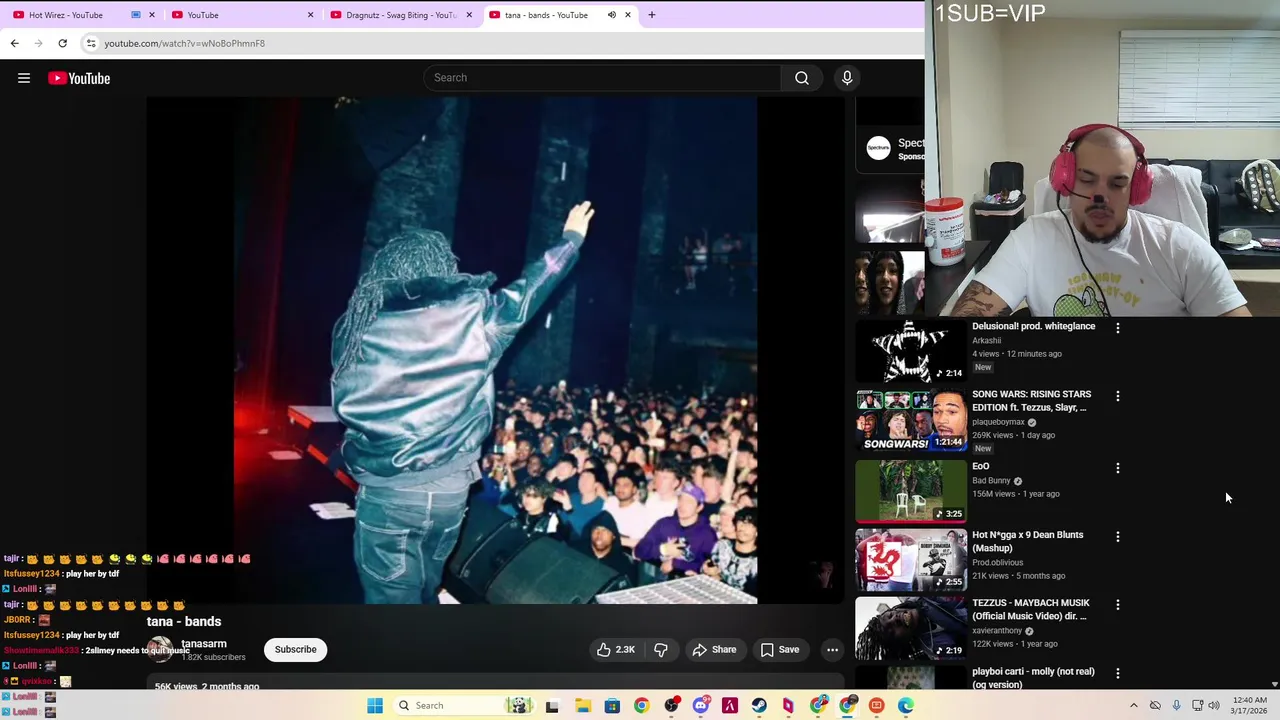Open the Windows Start menu
This screenshot has width=1280, height=720.
375,706
